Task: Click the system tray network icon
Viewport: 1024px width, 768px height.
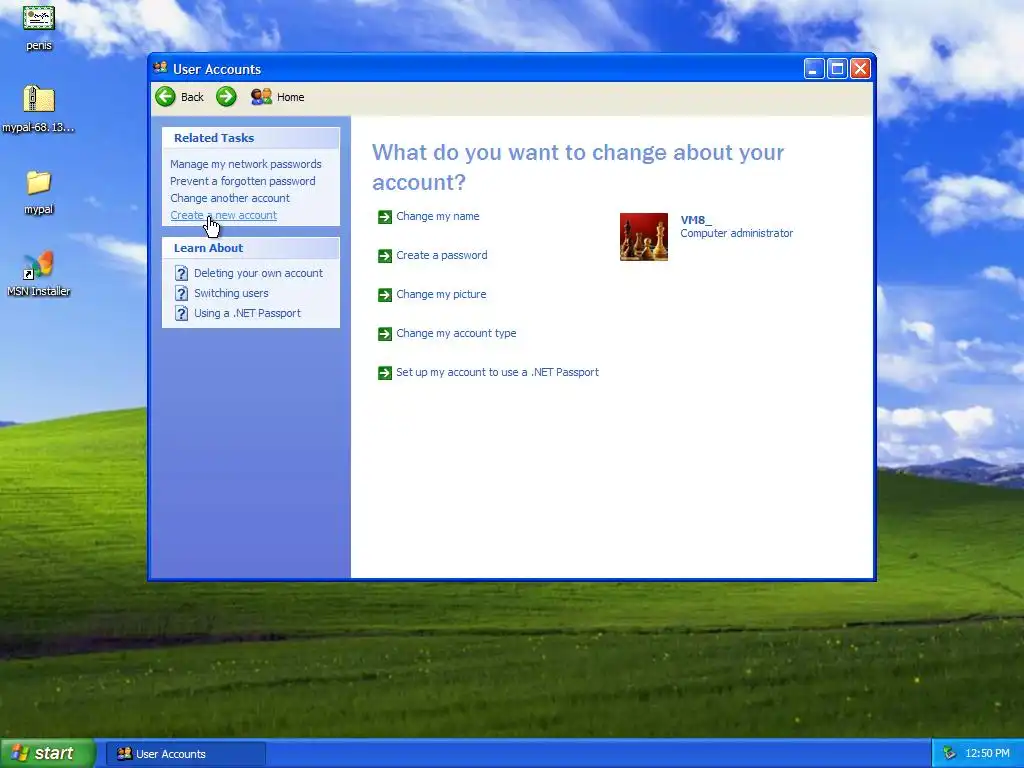Action: tap(950, 753)
